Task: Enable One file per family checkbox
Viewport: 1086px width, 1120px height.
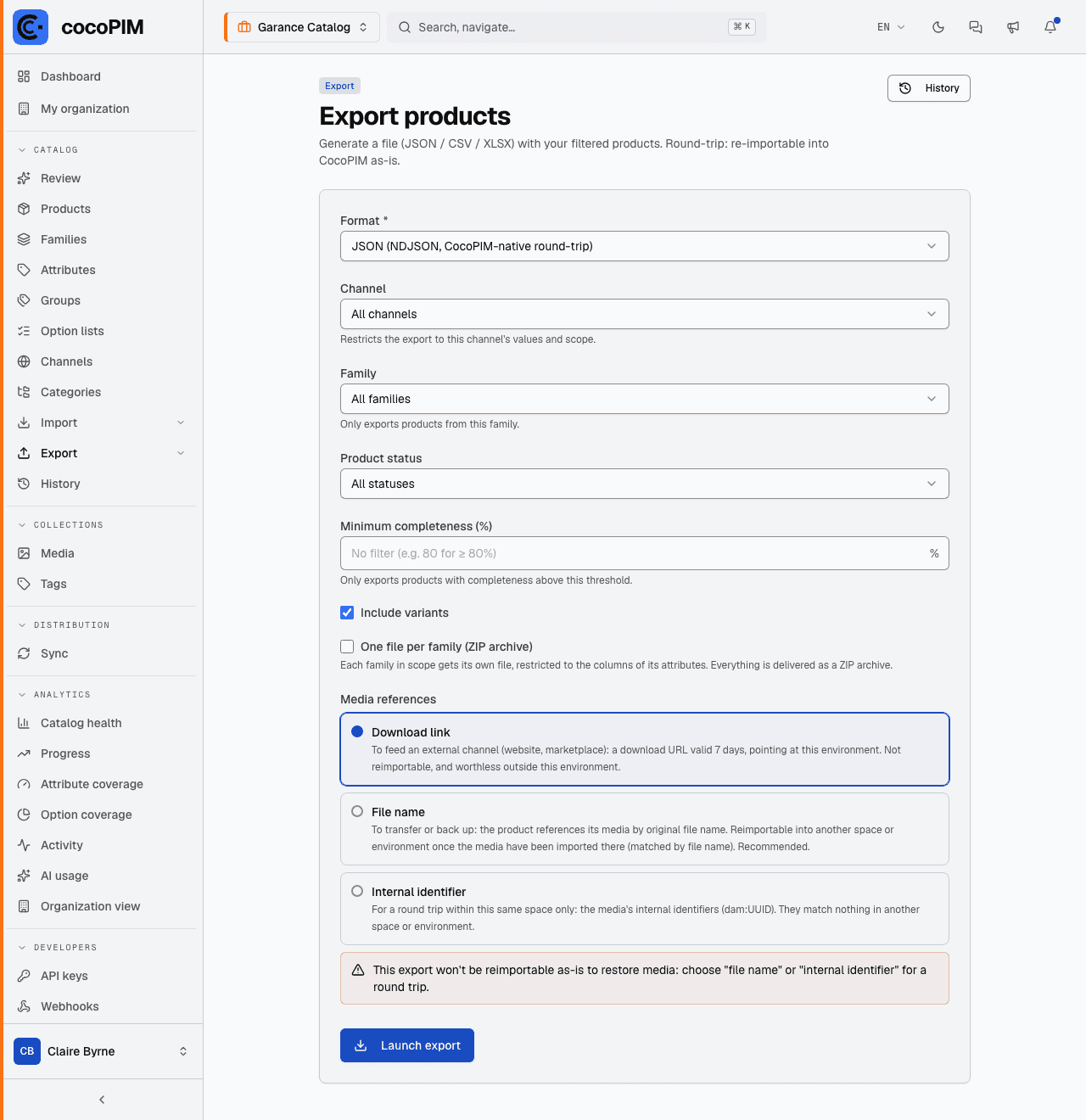Action: pyautogui.click(x=347, y=647)
